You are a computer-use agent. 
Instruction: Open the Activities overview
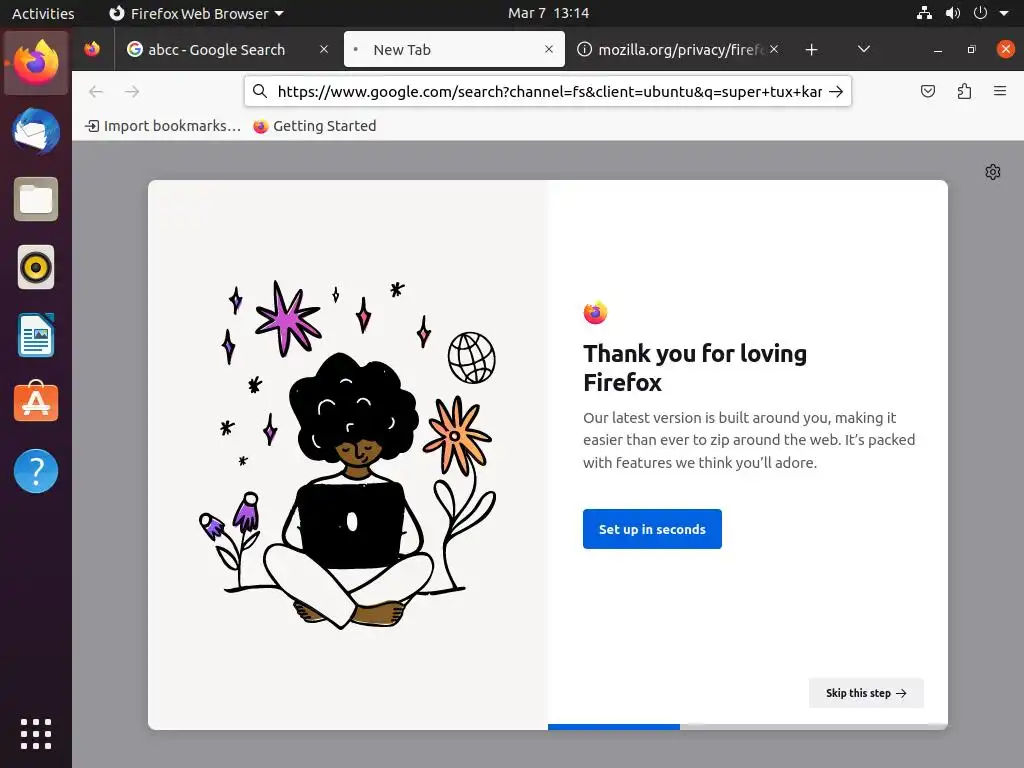(43, 13)
